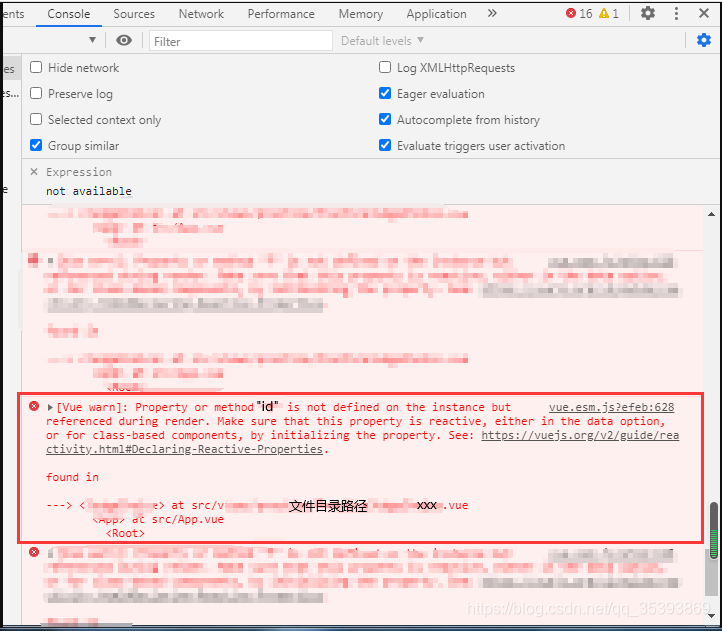Enable the Hide network checkbox

(x=36, y=68)
